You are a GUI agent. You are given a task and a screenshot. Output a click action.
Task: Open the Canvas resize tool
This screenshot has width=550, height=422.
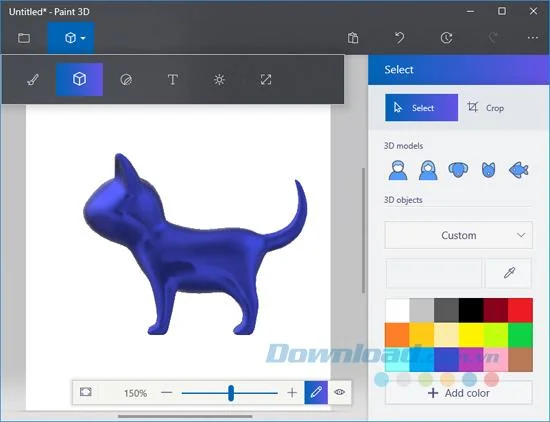(x=266, y=80)
